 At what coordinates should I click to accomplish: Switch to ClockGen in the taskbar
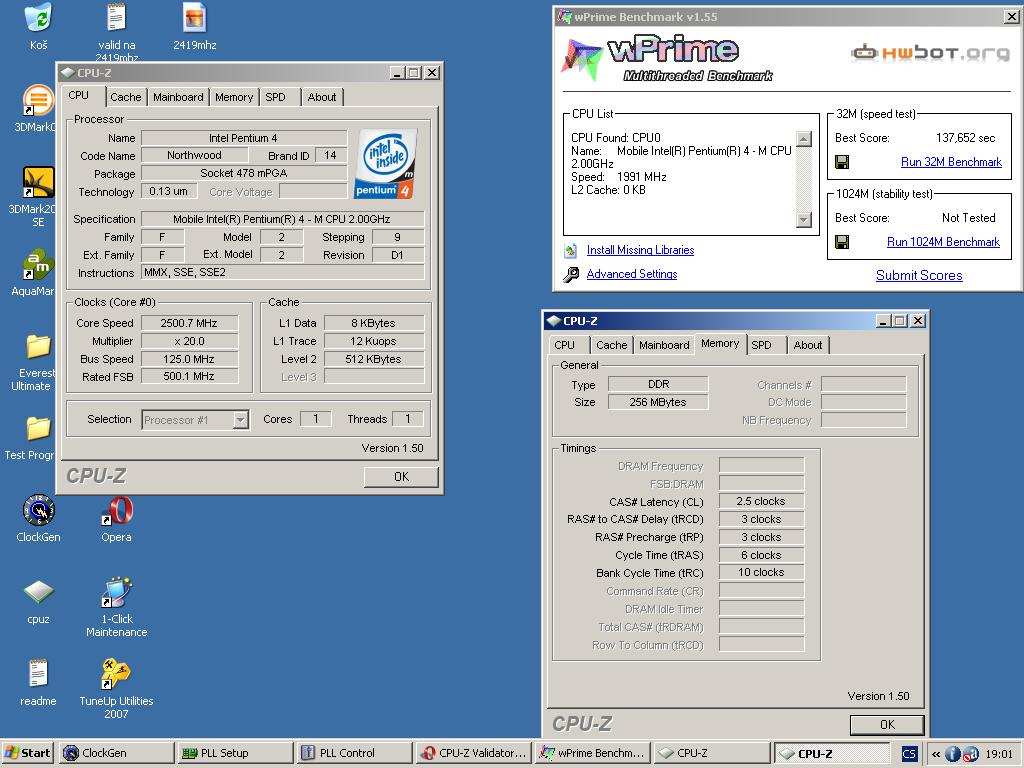(x=116, y=753)
